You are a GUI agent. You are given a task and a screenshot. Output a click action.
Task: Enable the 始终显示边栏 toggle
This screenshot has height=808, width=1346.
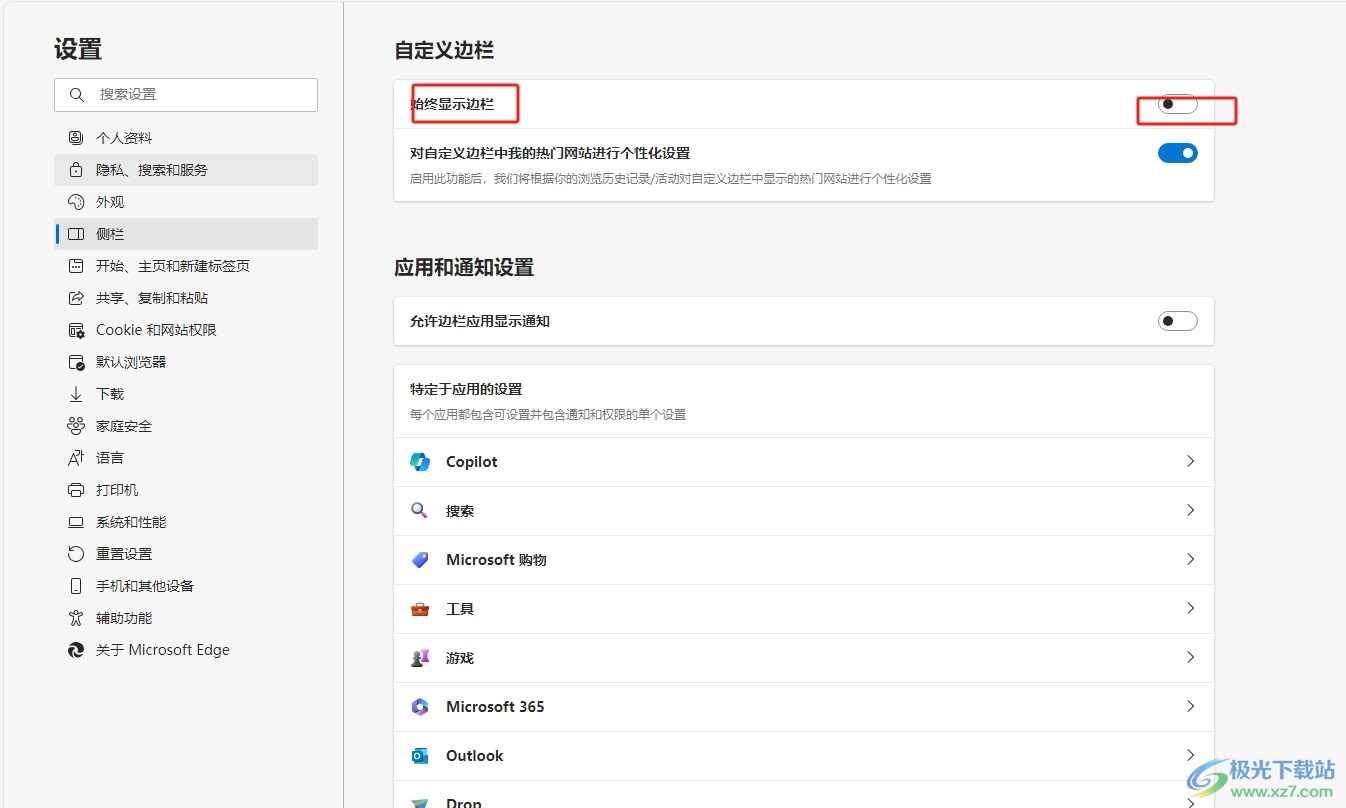1177,104
